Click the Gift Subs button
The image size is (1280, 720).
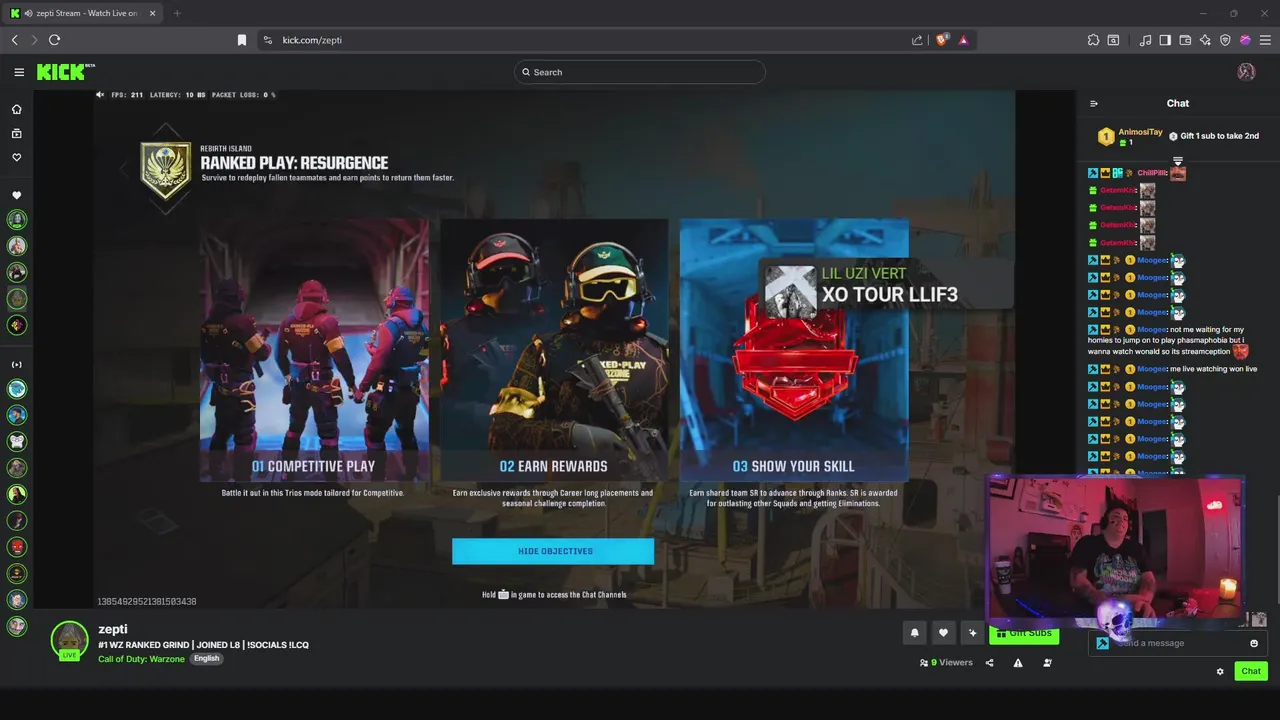pos(1024,633)
